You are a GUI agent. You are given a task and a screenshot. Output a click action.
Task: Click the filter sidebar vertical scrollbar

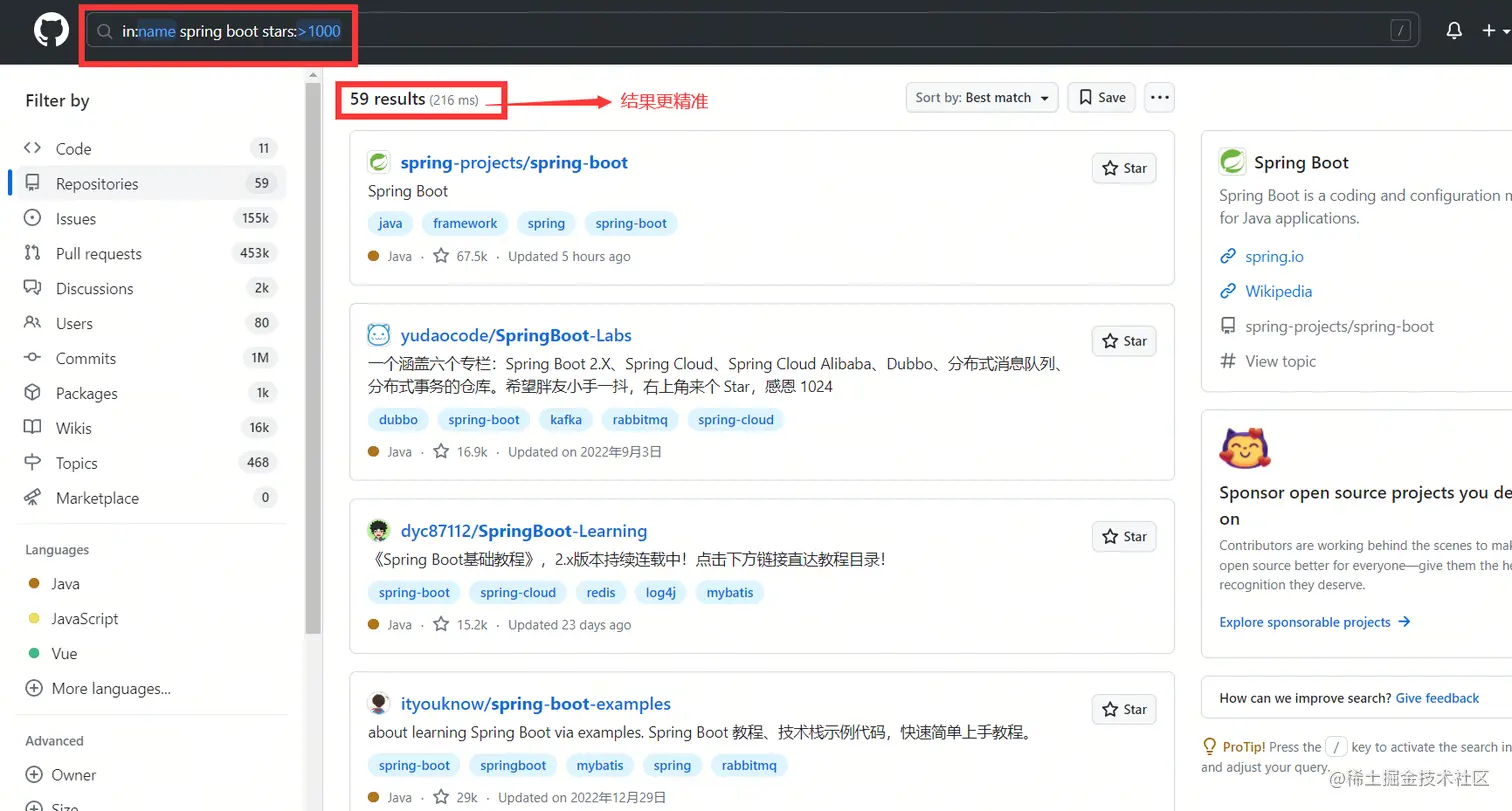pyautogui.click(x=313, y=360)
